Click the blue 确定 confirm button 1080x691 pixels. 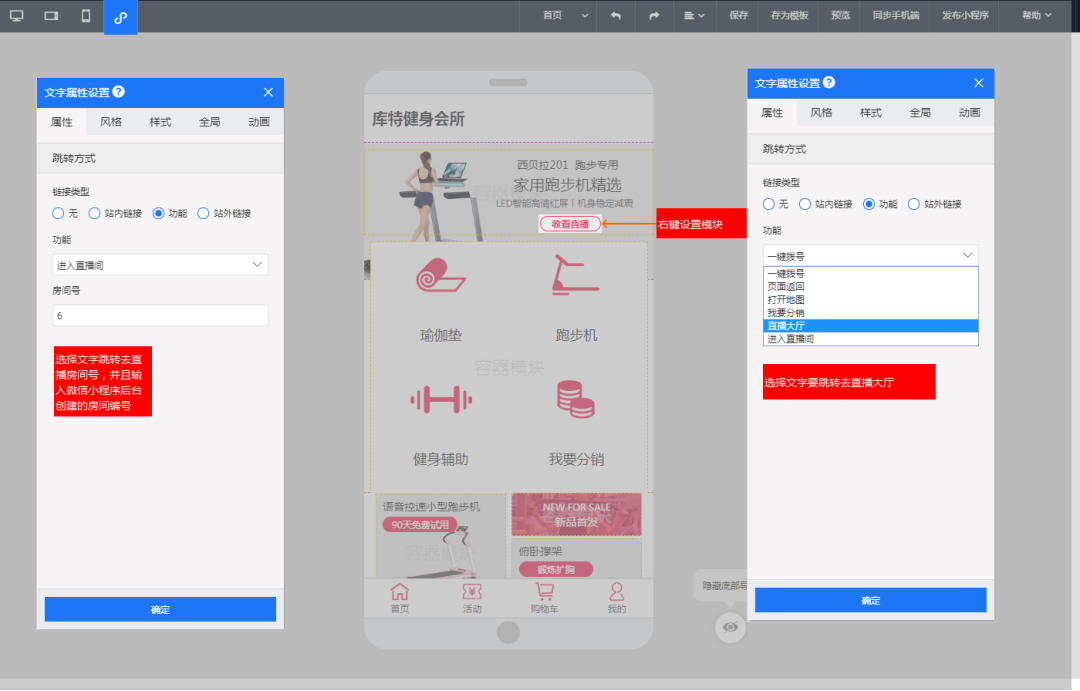160,609
